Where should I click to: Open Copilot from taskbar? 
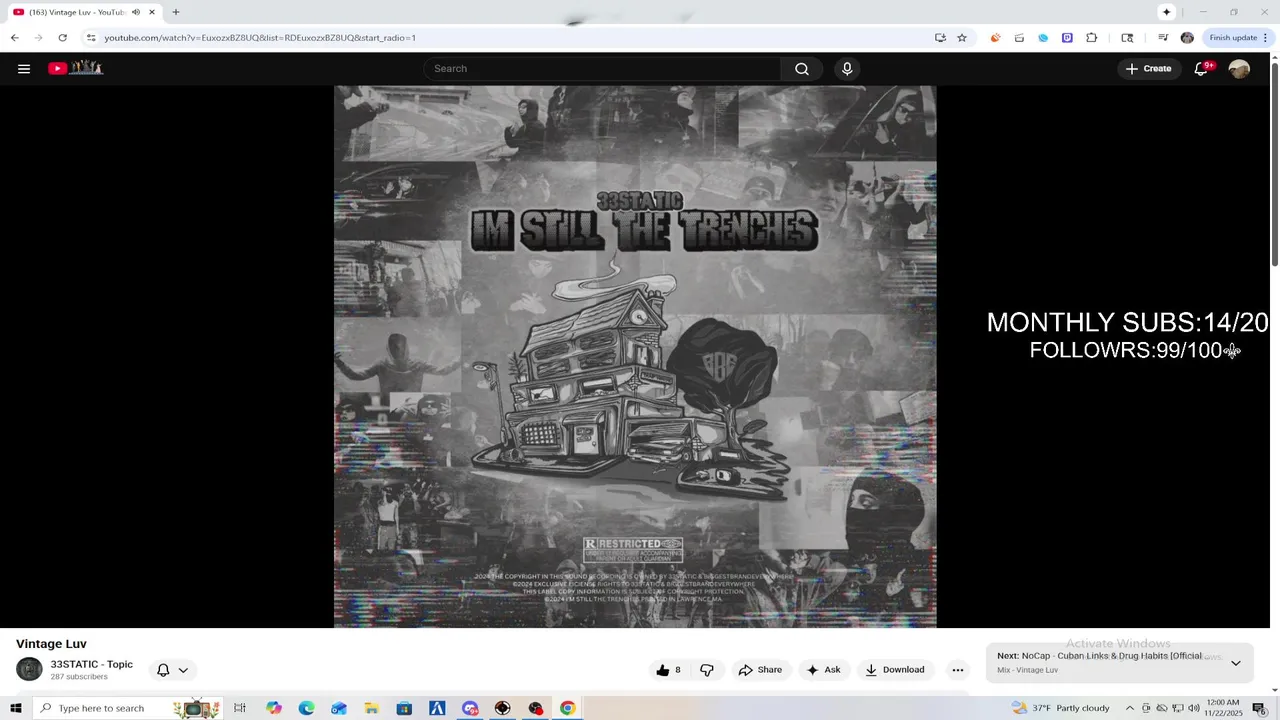click(x=274, y=708)
